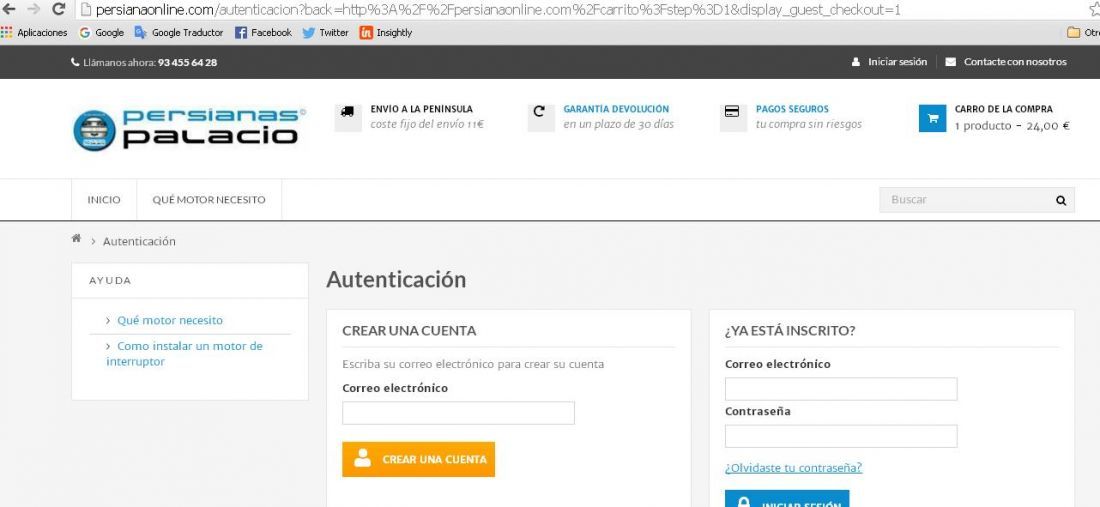
Task: Open the Inicio menu item
Action: point(104,200)
